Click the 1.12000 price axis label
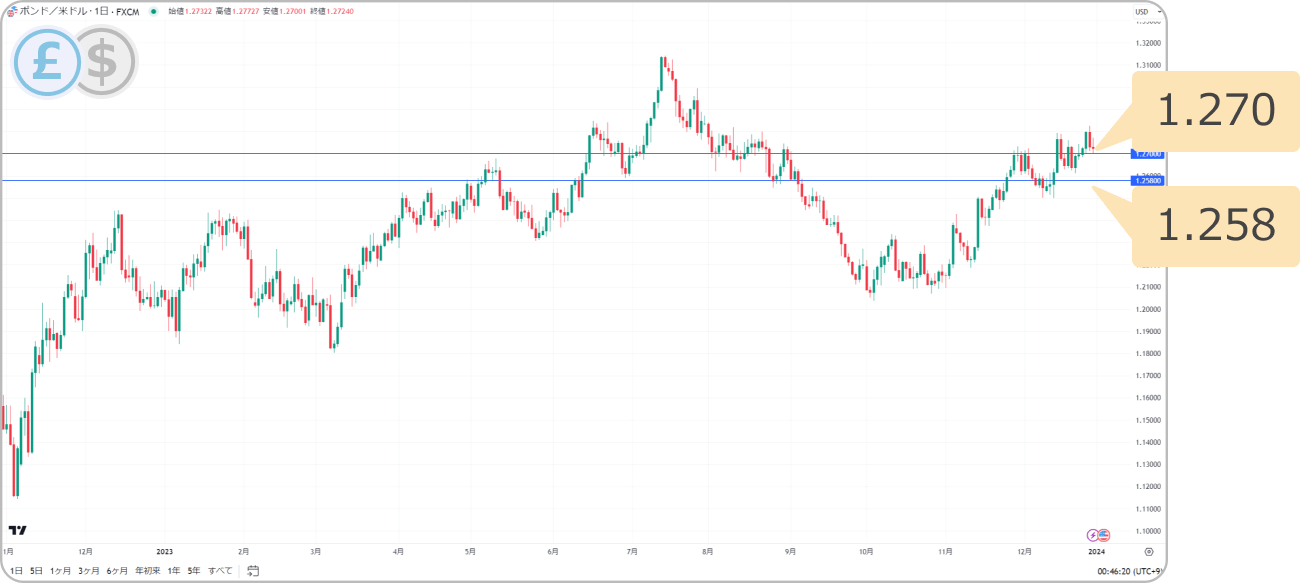The width and height of the screenshot is (1300, 584). click(x=1147, y=487)
